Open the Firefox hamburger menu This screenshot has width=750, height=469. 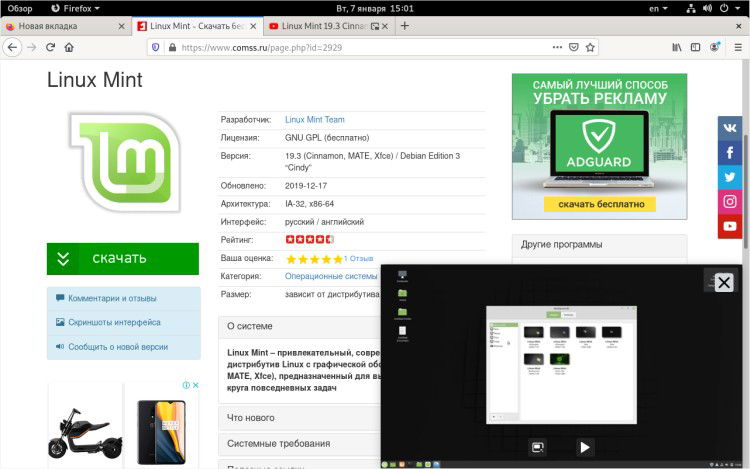[x=738, y=47]
